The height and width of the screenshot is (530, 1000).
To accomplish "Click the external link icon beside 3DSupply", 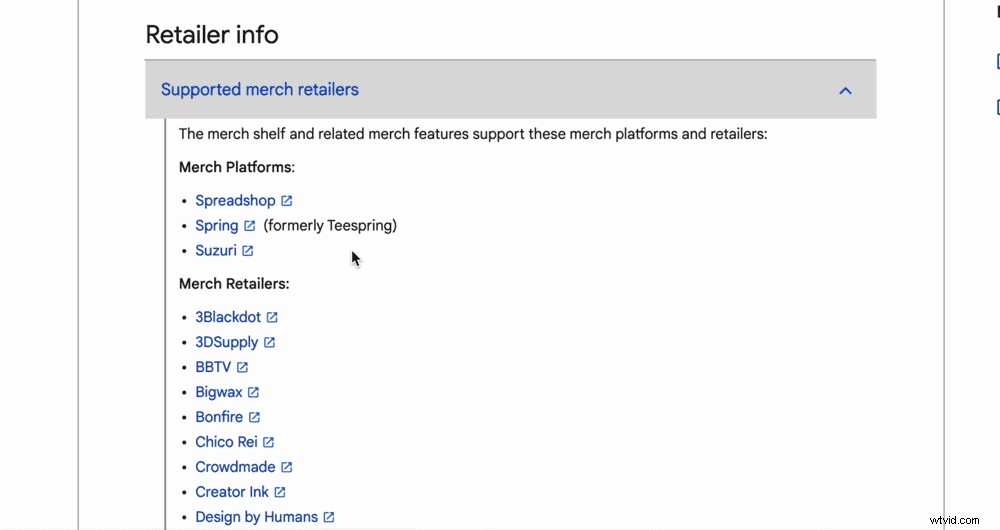I will click(x=270, y=342).
